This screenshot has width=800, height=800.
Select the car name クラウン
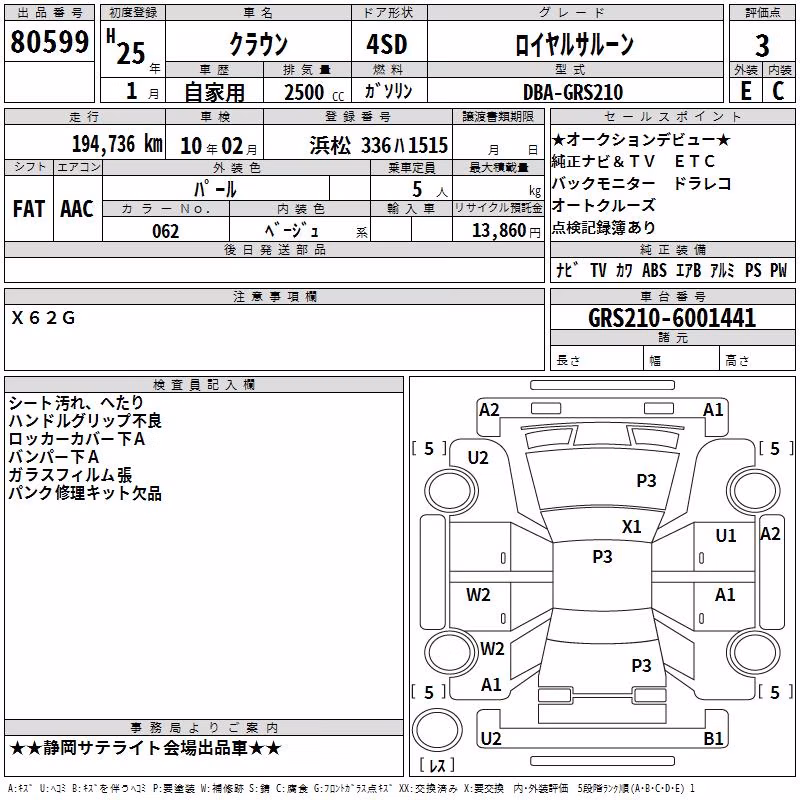pyautogui.click(x=258, y=44)
